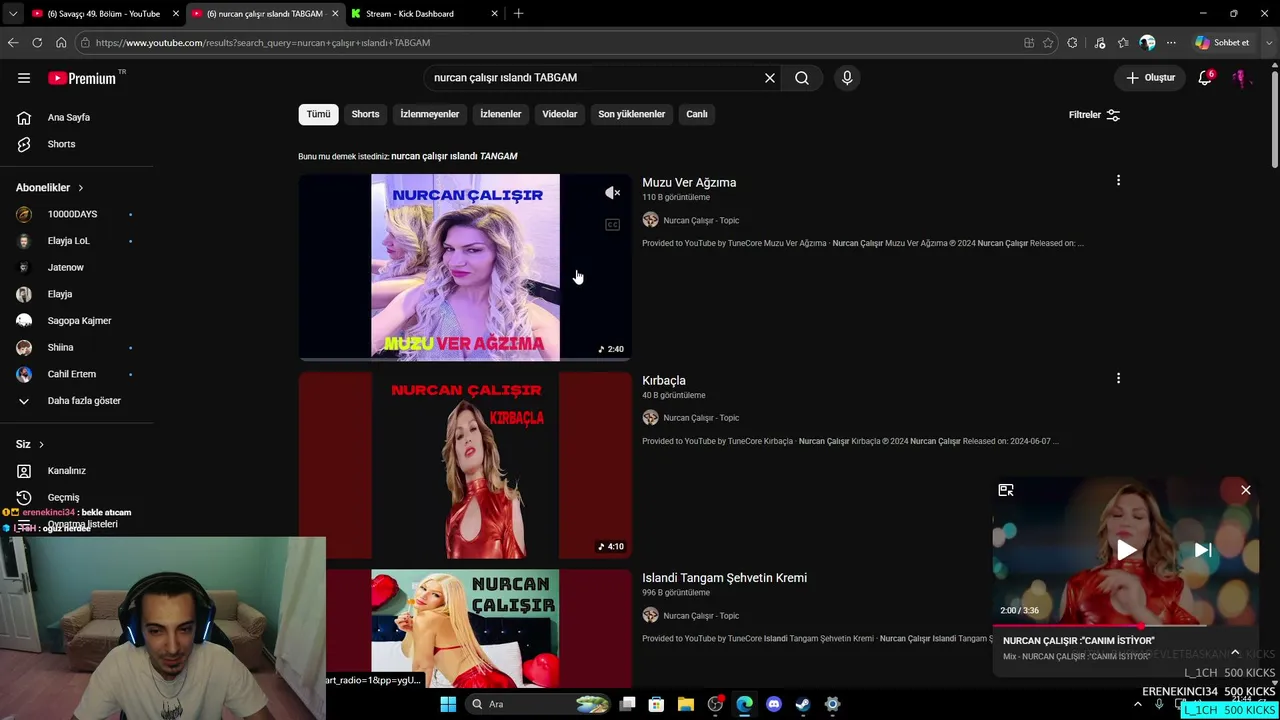The image size is (1280, 720).
Task: Expand the miniplayer to full watch page
Action: point(1006,490)
